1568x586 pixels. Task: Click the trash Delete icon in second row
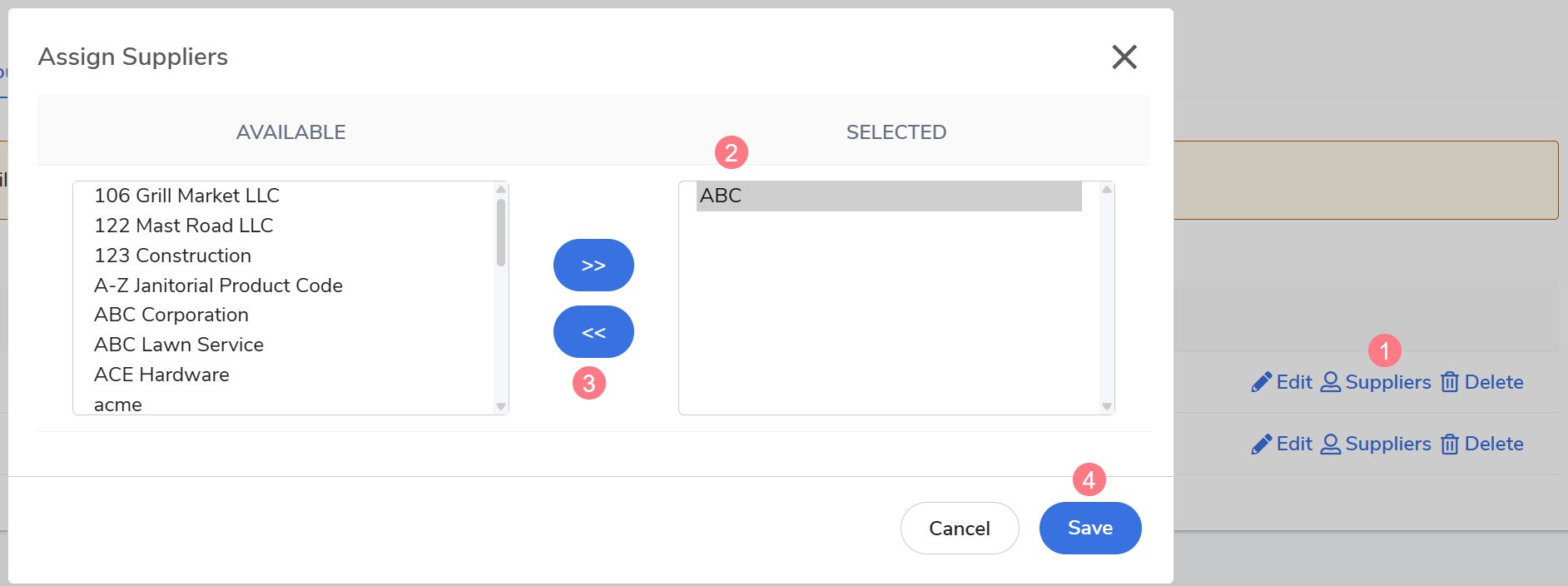(1450, 444)
